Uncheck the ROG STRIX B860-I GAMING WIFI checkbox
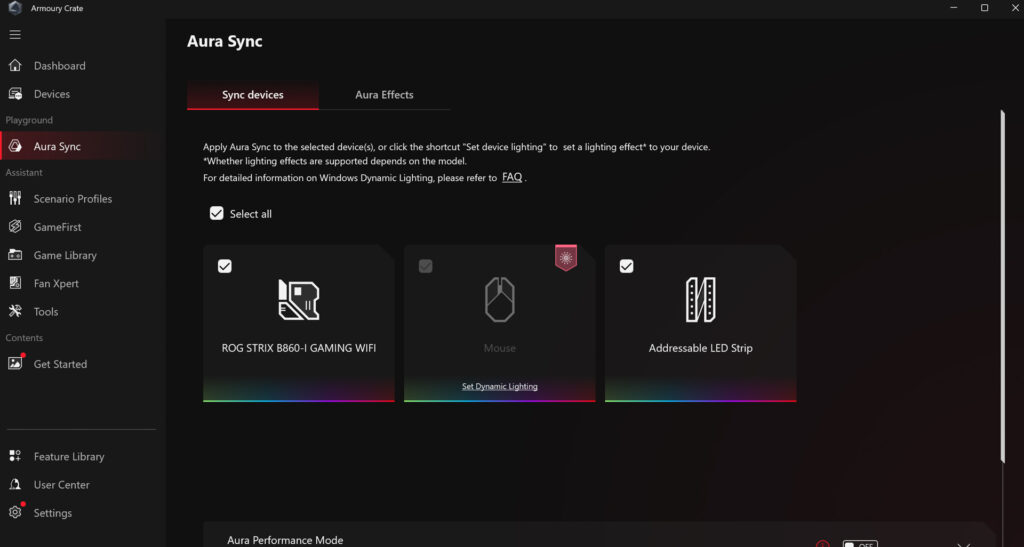 point(225,266)
